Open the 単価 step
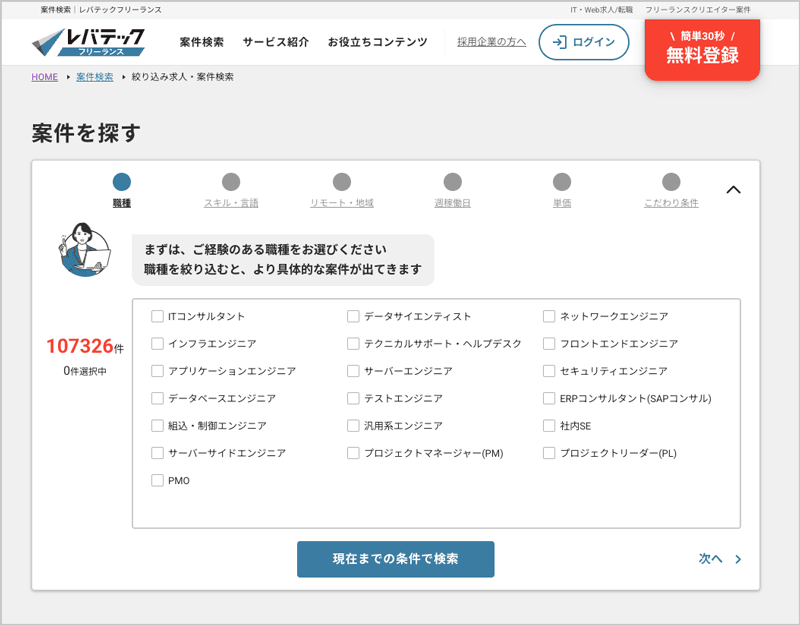The width and height of the screenshot is (800, 625). pyautogui.click(x=561, y=183)
